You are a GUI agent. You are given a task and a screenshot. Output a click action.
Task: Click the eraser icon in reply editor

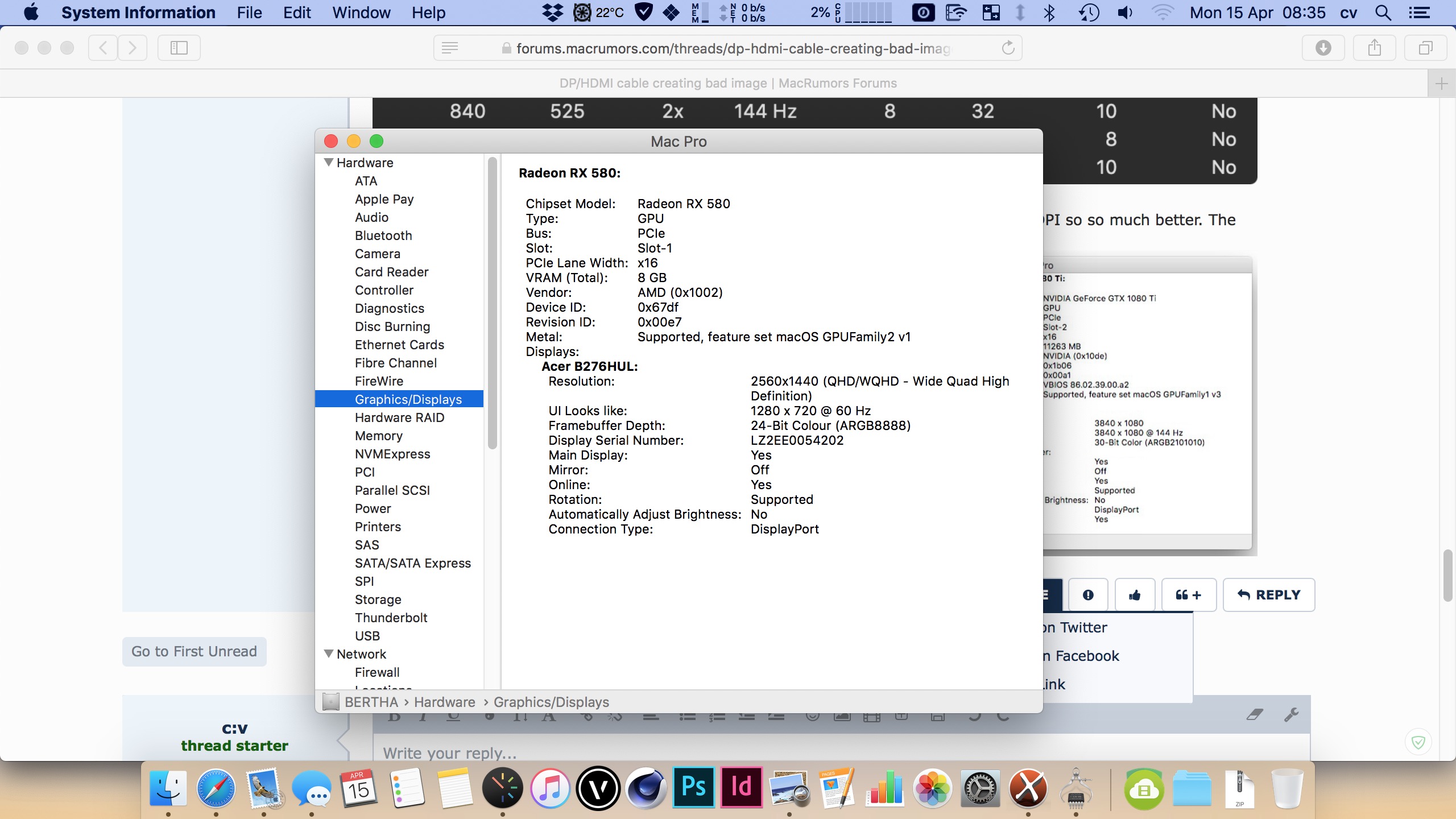click(1255, 714)
